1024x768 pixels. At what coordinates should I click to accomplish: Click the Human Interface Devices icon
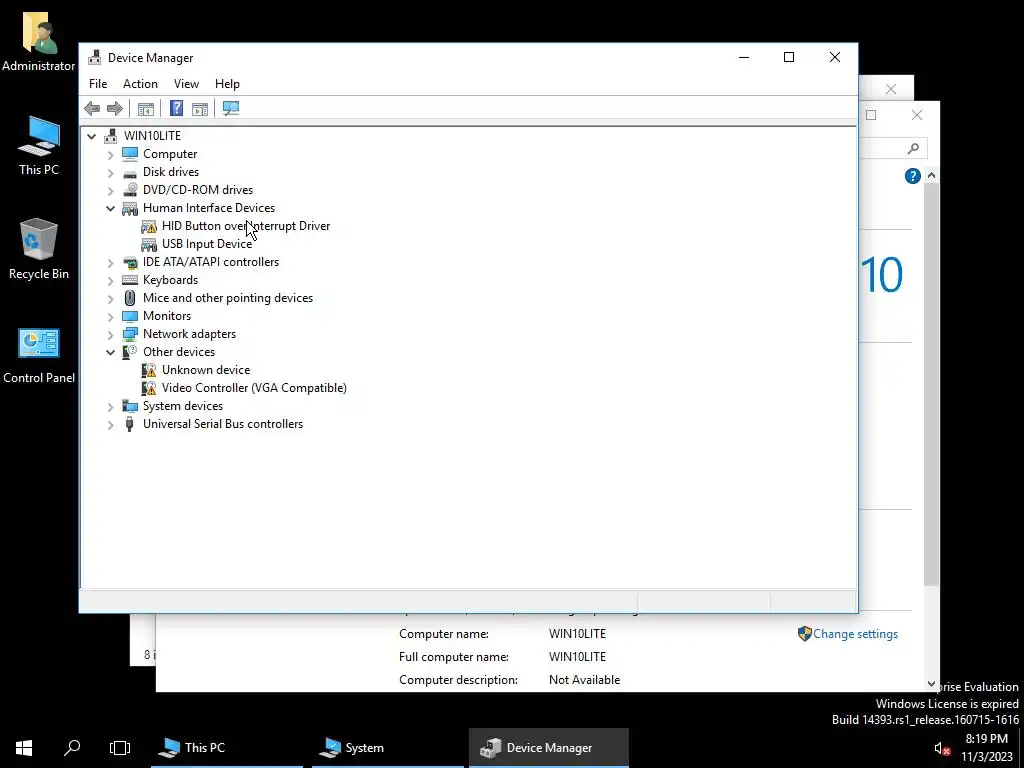pos(130,208)
